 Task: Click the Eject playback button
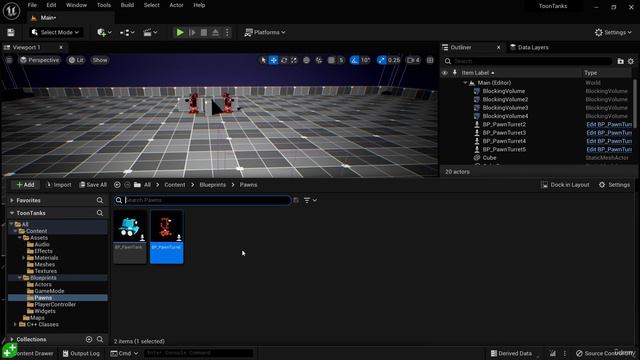click(215, 32)
